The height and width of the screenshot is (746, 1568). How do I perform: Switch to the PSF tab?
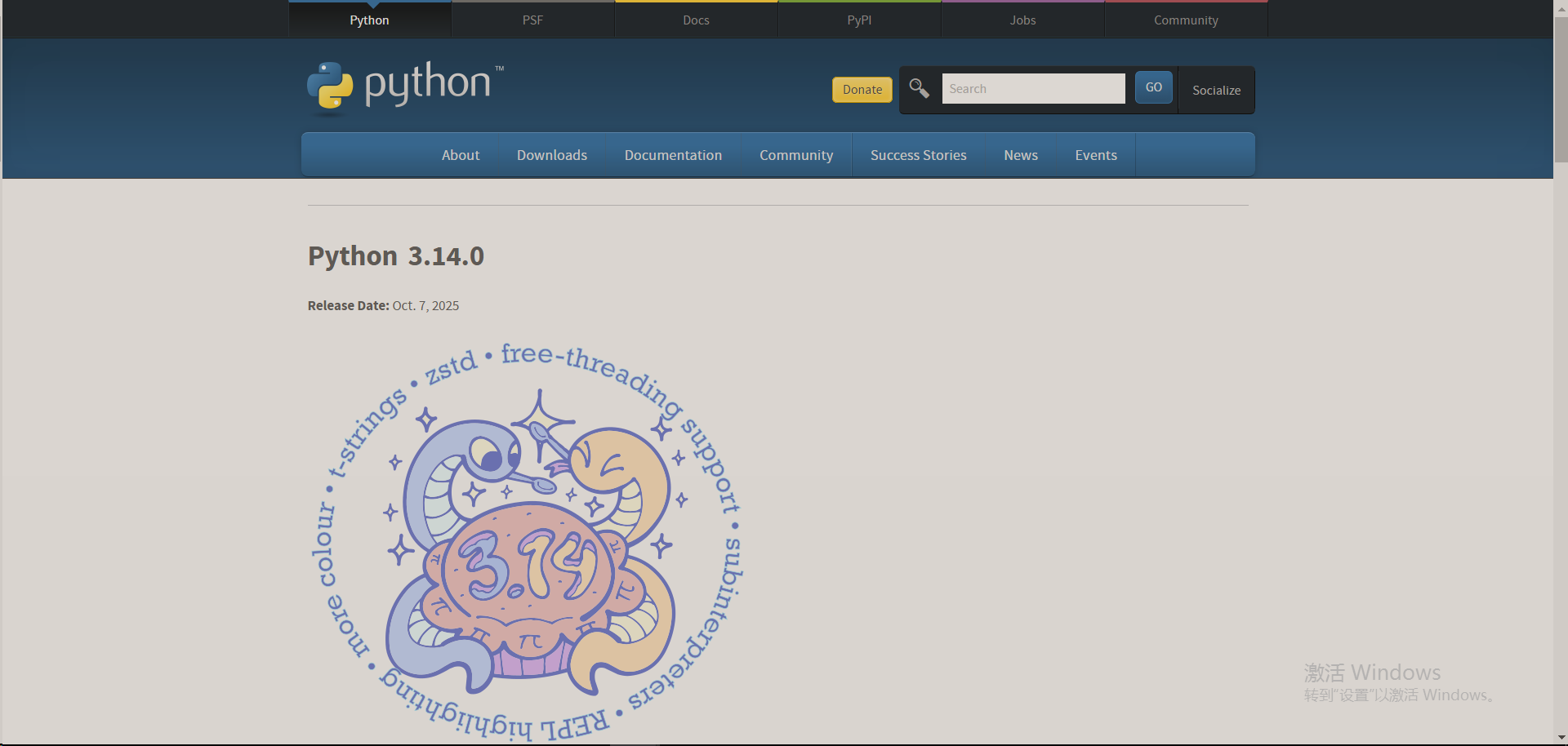532,20
